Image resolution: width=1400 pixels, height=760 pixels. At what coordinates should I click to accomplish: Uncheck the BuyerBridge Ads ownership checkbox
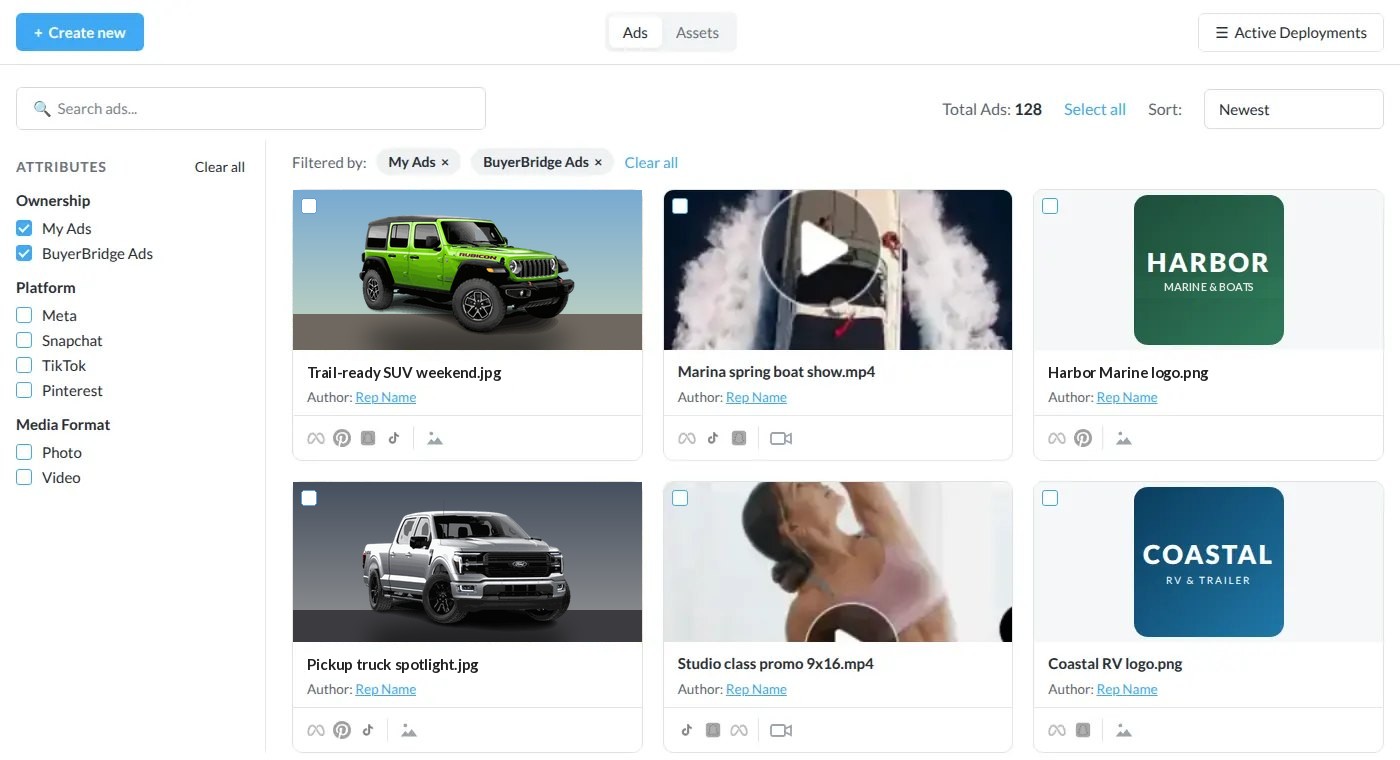click(x=24, y=253)
